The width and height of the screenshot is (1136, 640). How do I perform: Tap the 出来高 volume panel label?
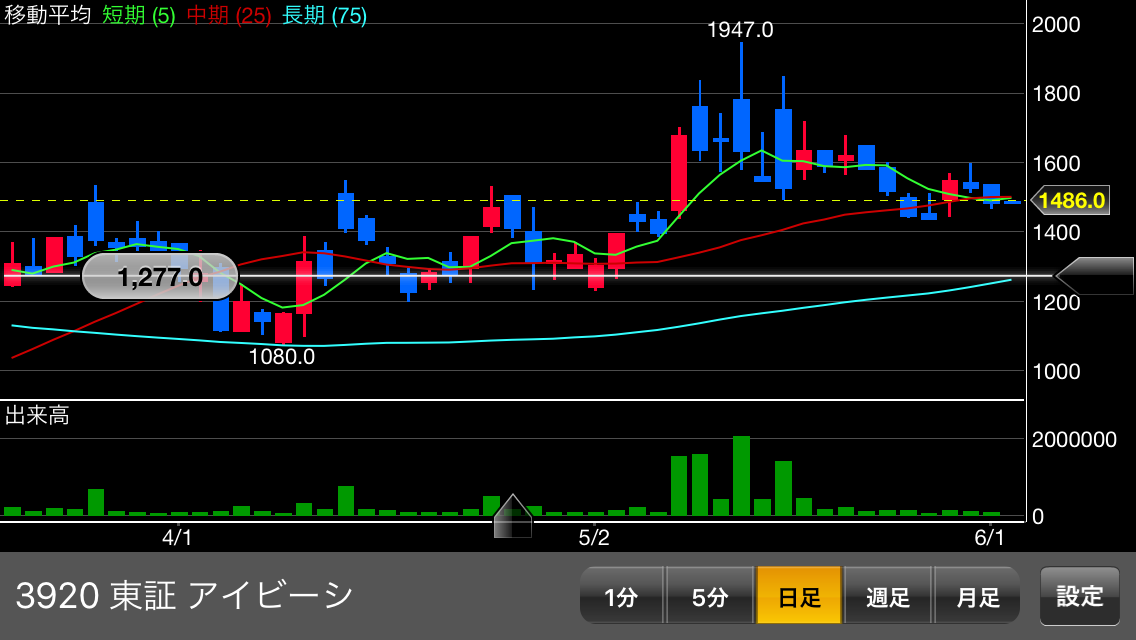37,416
